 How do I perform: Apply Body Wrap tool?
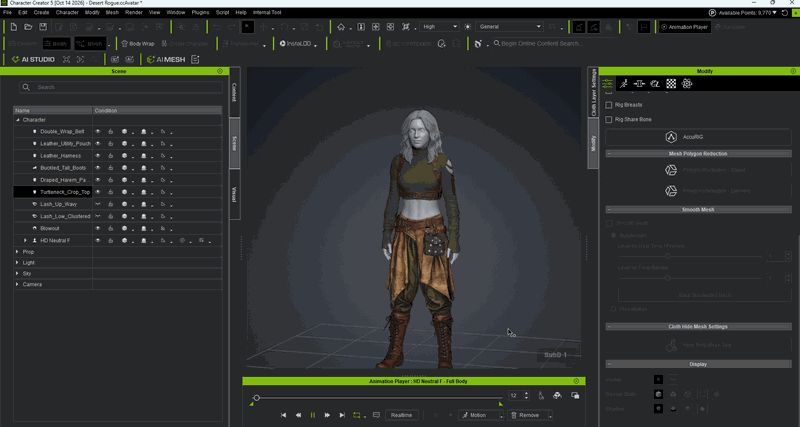click(x=138, y=44)
